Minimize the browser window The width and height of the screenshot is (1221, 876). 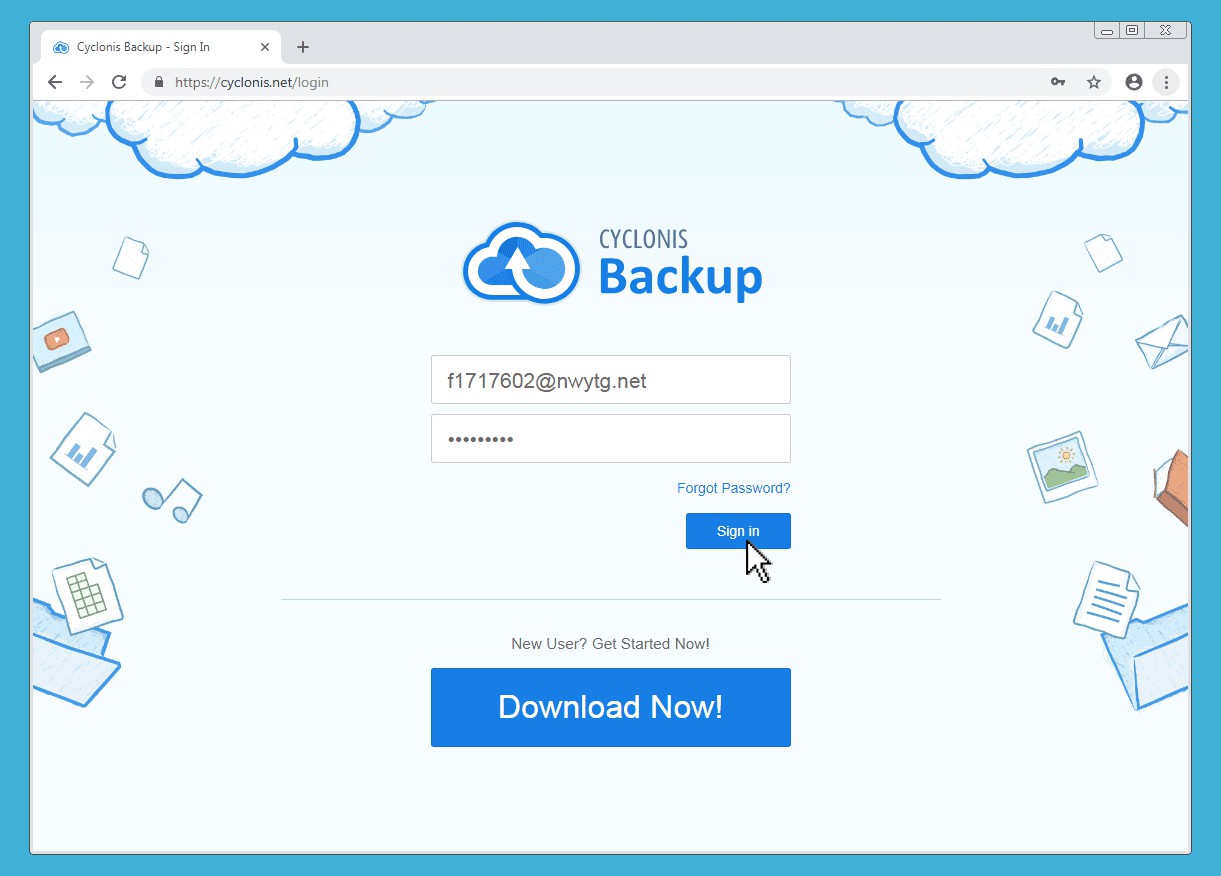tap(1105, 30)
